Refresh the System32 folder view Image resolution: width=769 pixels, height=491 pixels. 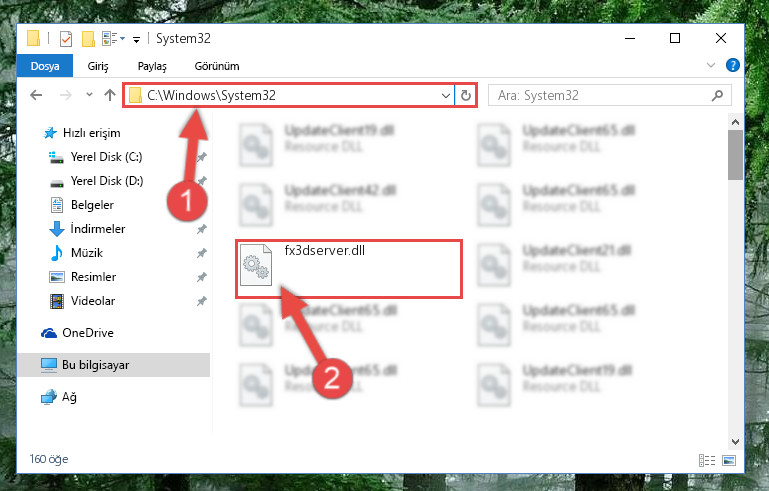[466, 95]
